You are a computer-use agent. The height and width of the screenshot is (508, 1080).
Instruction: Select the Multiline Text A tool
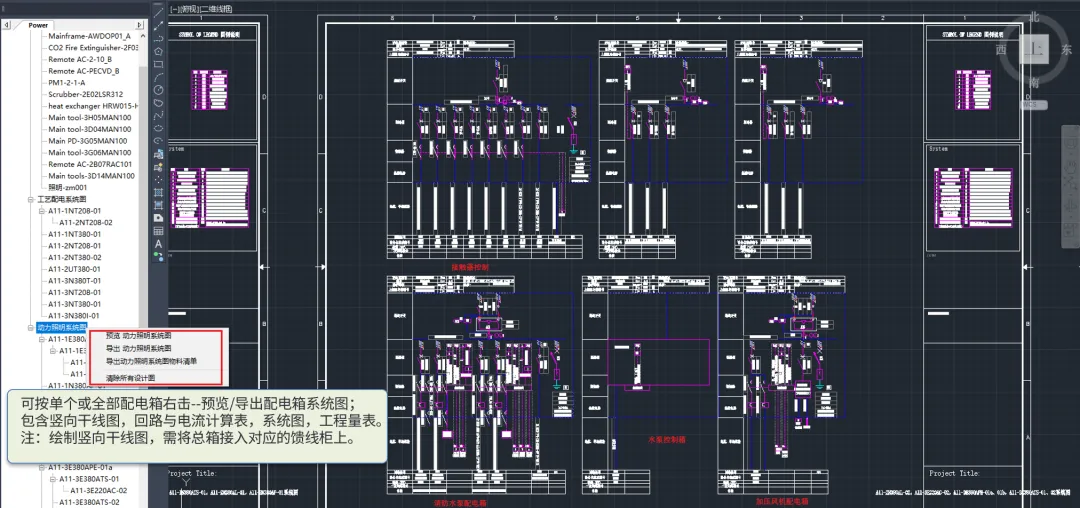click(x=158, y=243)
